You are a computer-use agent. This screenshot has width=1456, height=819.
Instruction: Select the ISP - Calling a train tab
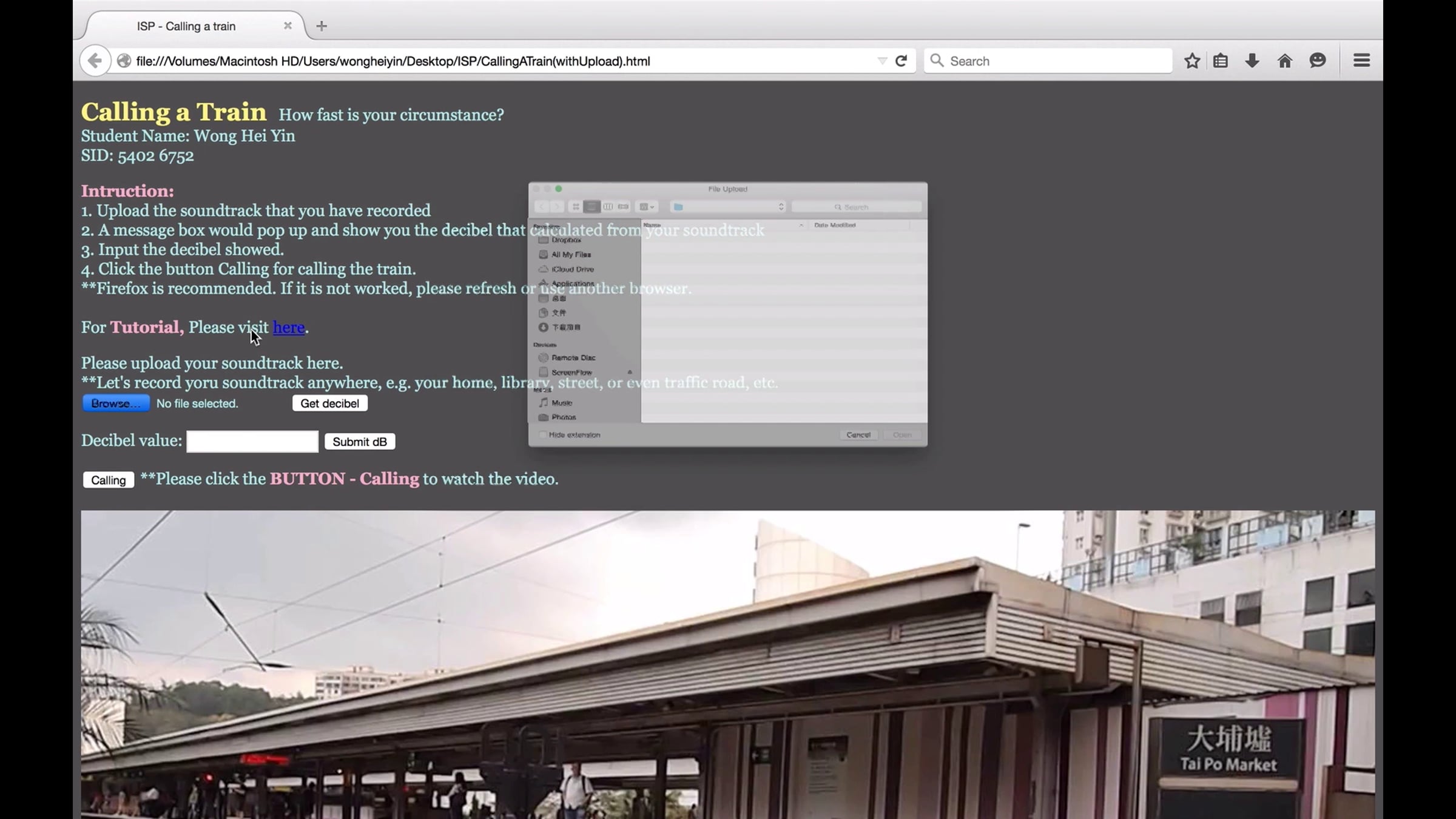pos(186,26)
